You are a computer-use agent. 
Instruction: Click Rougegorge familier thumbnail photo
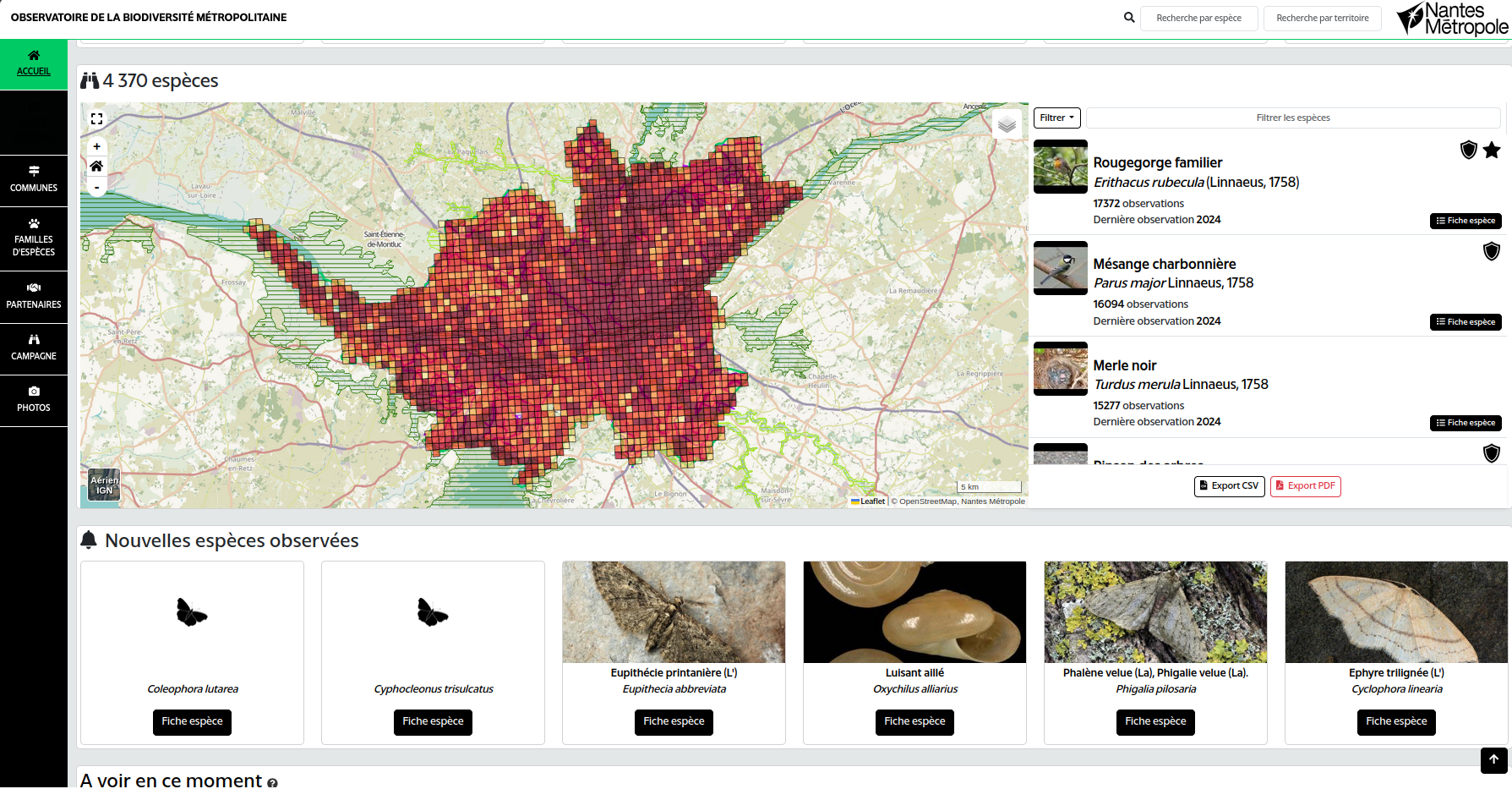[1061, 167]
